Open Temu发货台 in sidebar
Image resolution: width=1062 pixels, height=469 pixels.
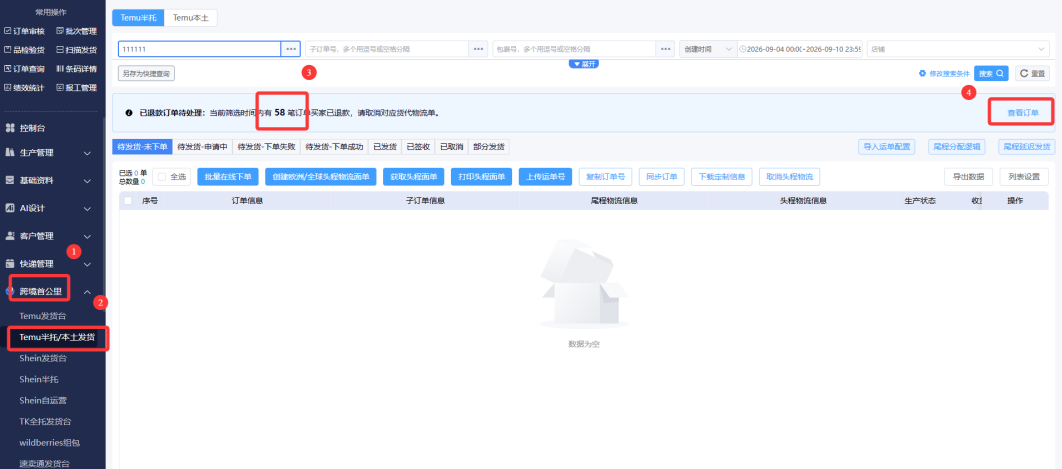pyautogui.click(x=43, y=316)
